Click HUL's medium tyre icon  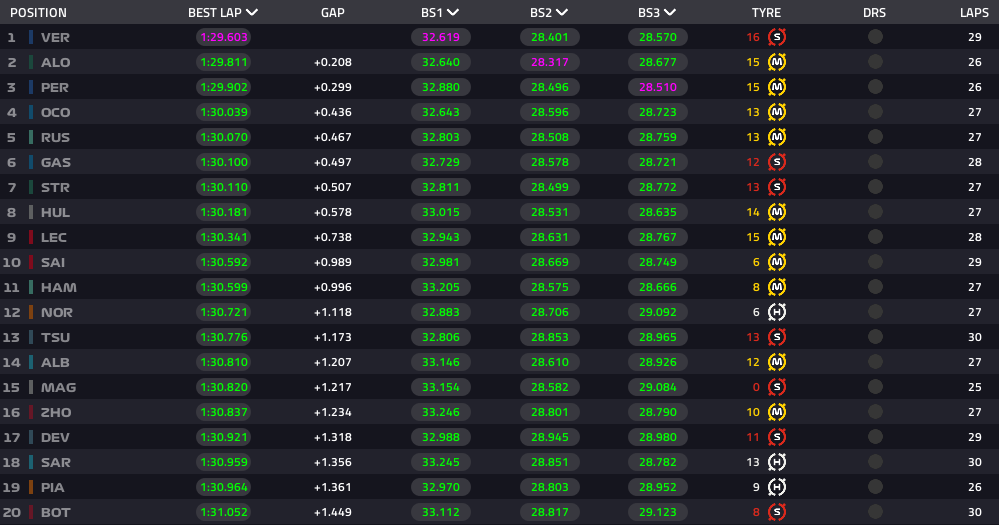(776, 212)
